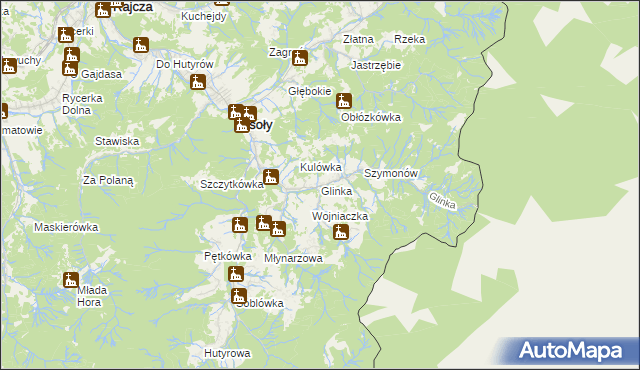This screenshot has height=370, width=640.
Task: Click the church icon just above Gajdasa
Action: pos(70,68)
